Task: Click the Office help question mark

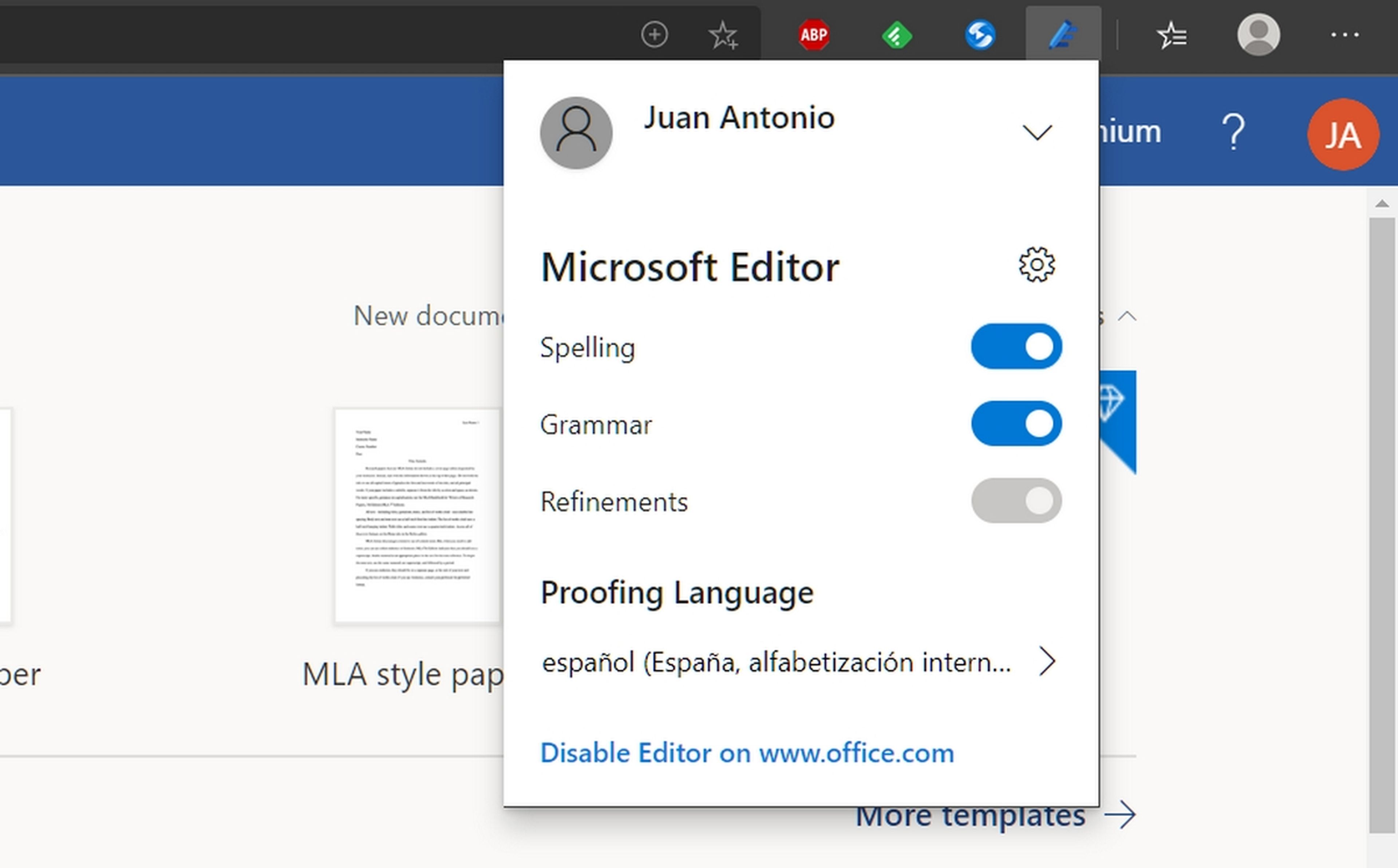Action: 1233,132
